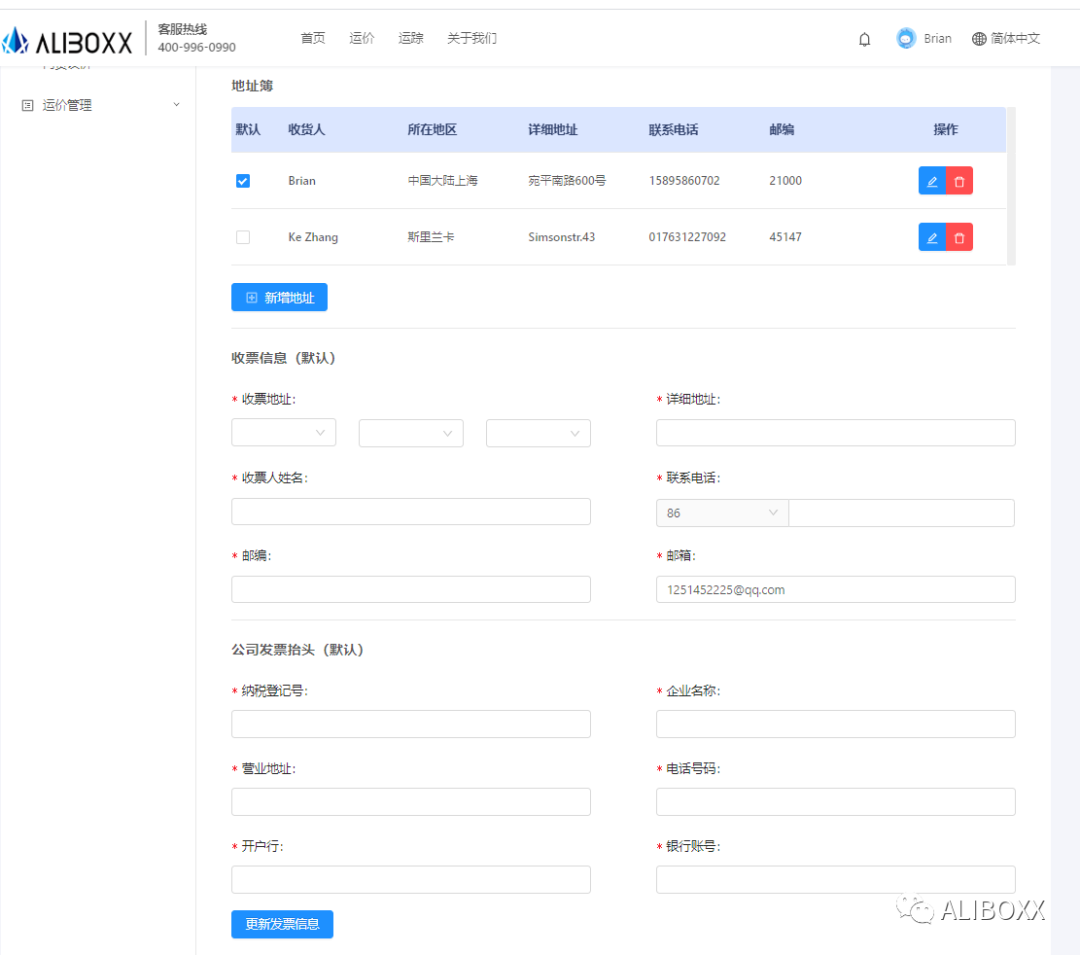Click the 纳税登记号 input field
Image resolution: width=1080 pixels, height=955 pixels.
(411, 724)
